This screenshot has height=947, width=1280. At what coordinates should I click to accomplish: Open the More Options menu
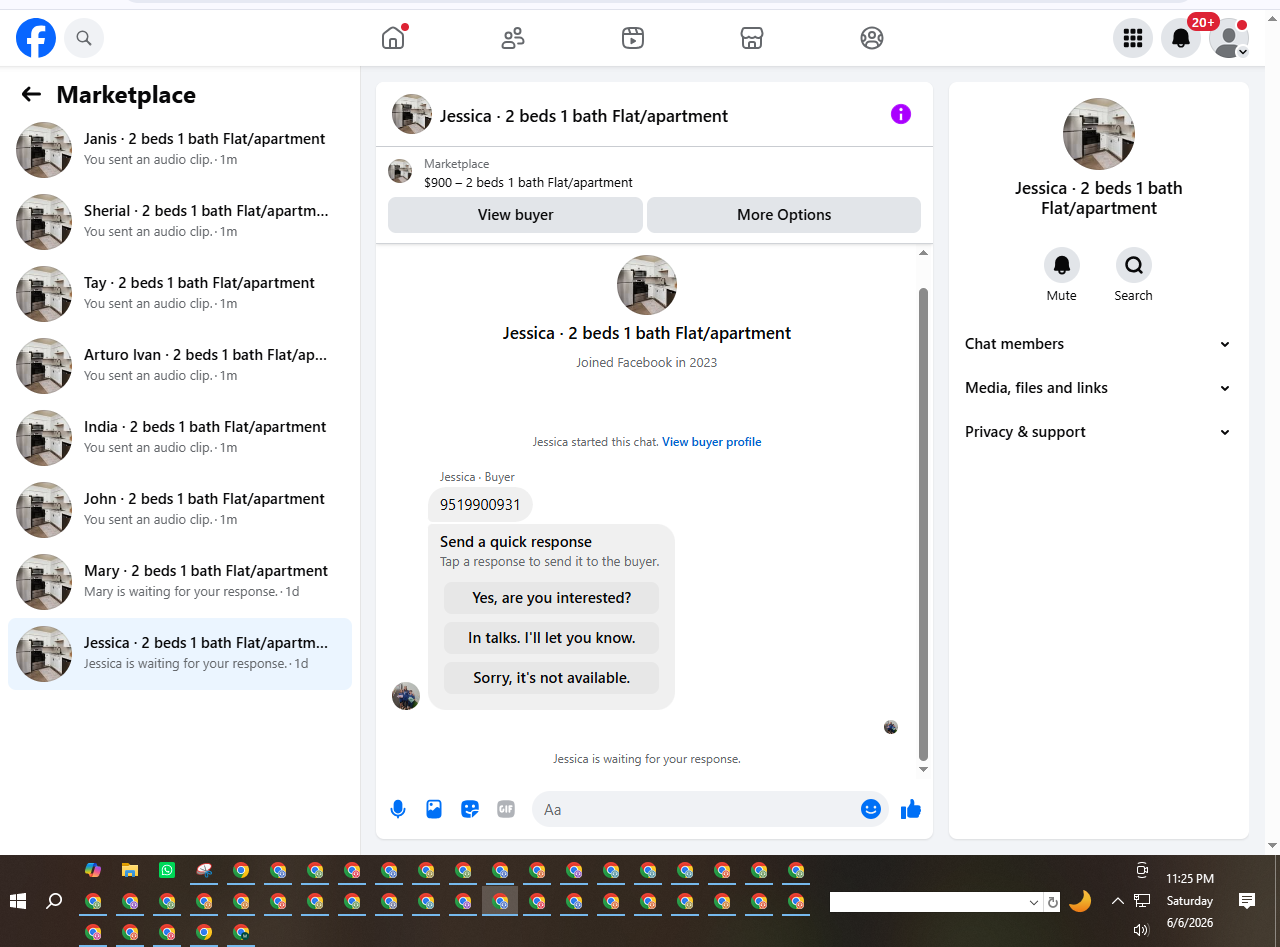click(784, 215)
